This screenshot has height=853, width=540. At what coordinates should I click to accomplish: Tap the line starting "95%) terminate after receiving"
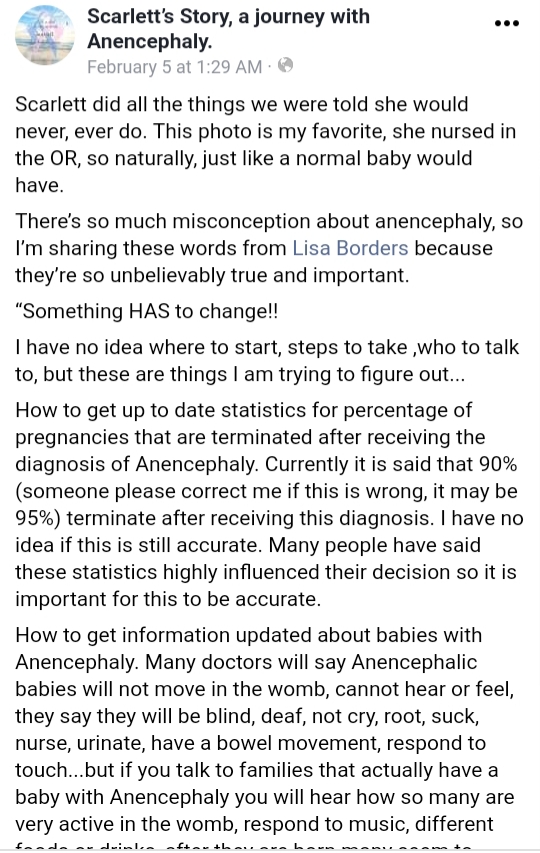[269, 518]
